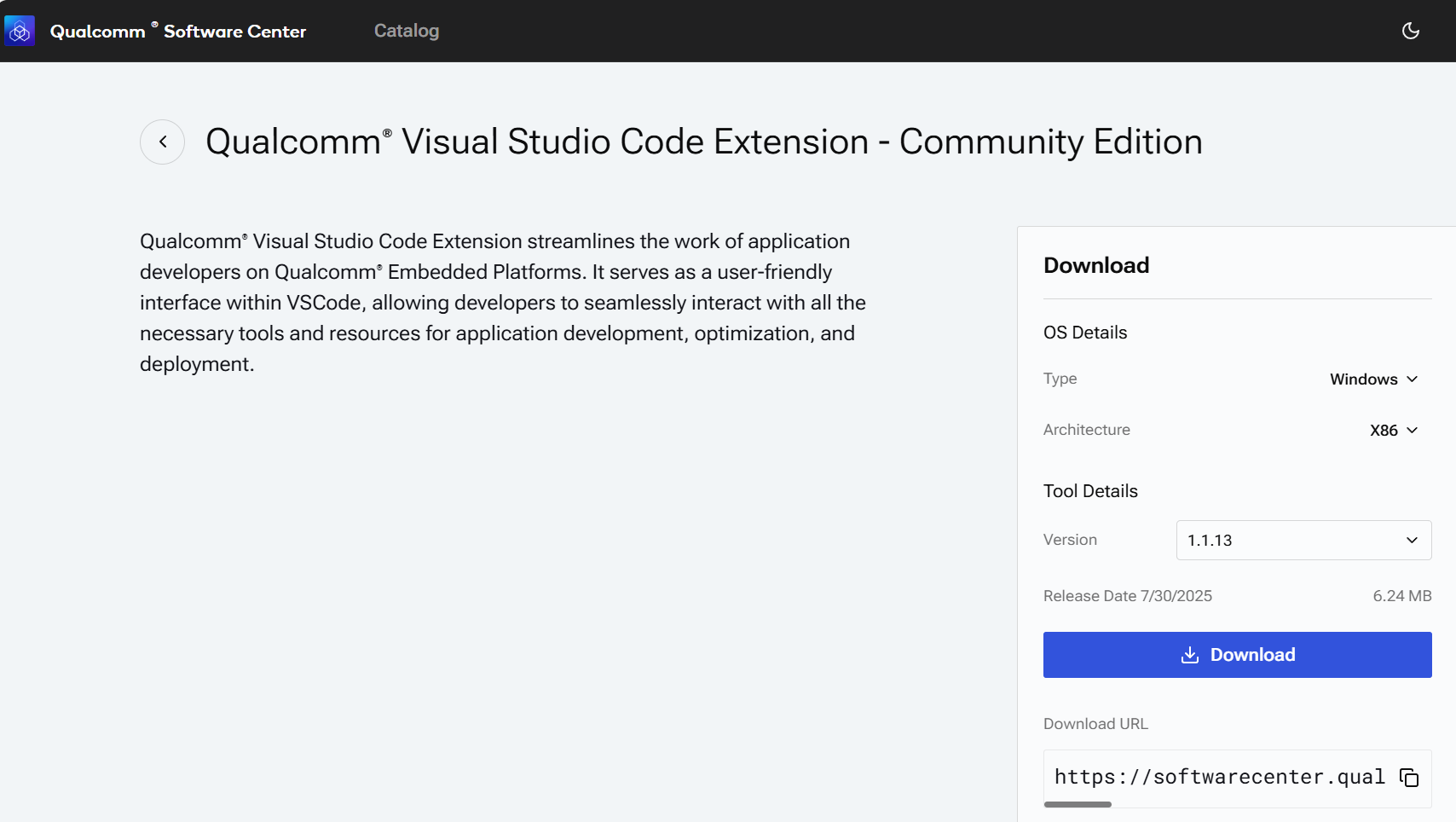The width and height of the screenshot is (1456, 822).
Task: Click the Qualcomm Software Center logo icon
Action: [x=20, y=31]
